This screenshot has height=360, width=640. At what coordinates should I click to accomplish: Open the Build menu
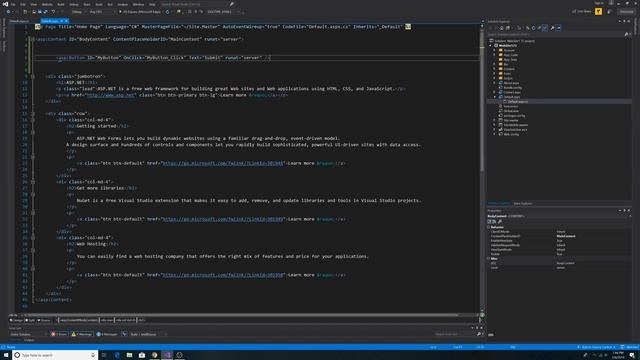[x=61, y=4]
